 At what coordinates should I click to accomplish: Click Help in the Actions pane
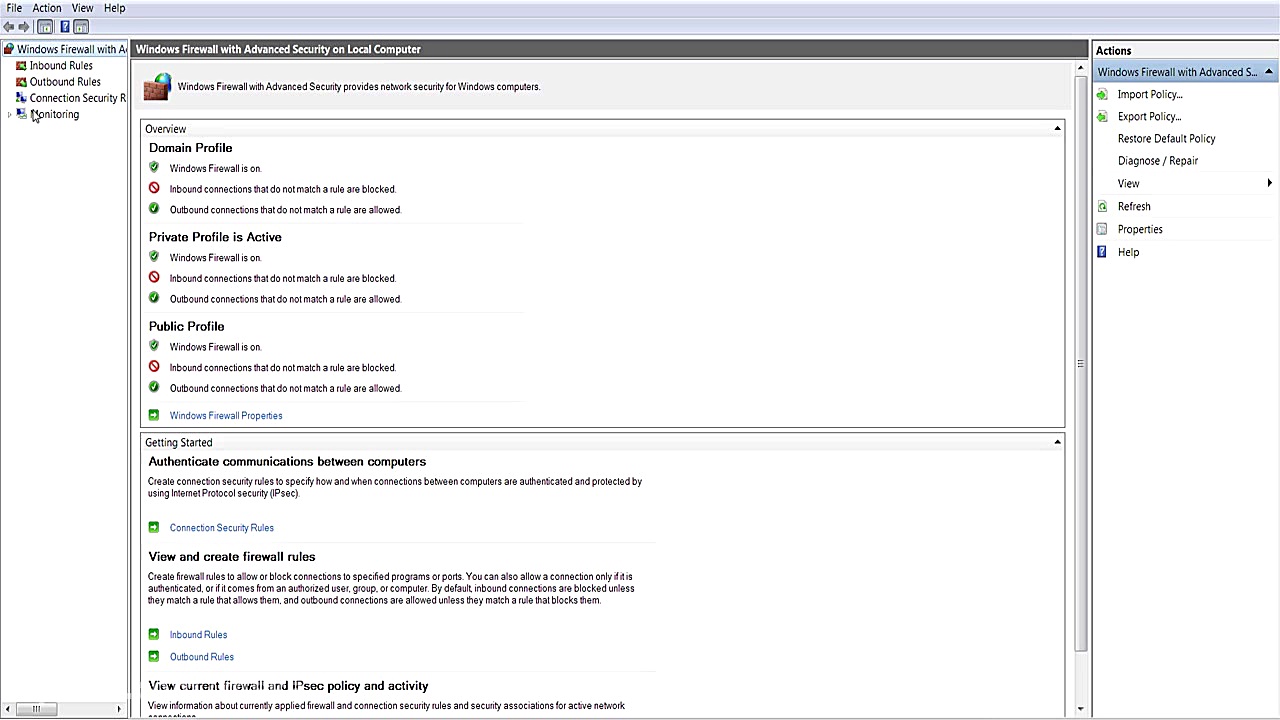1128,252
